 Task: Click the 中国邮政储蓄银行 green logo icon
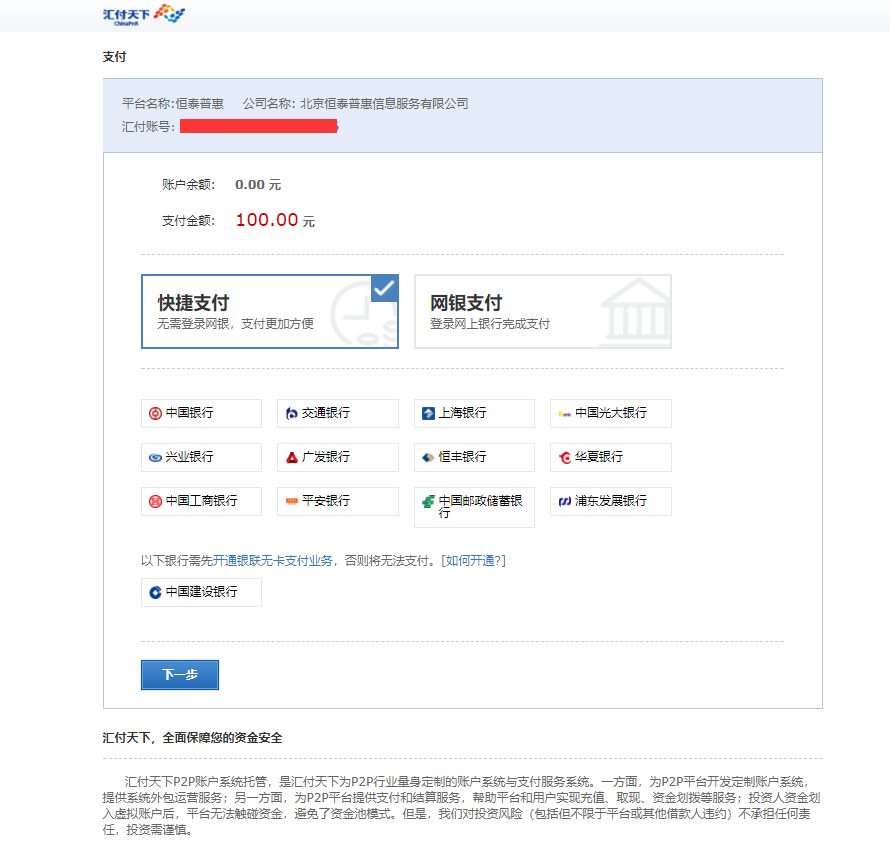[x=429, y=501]
